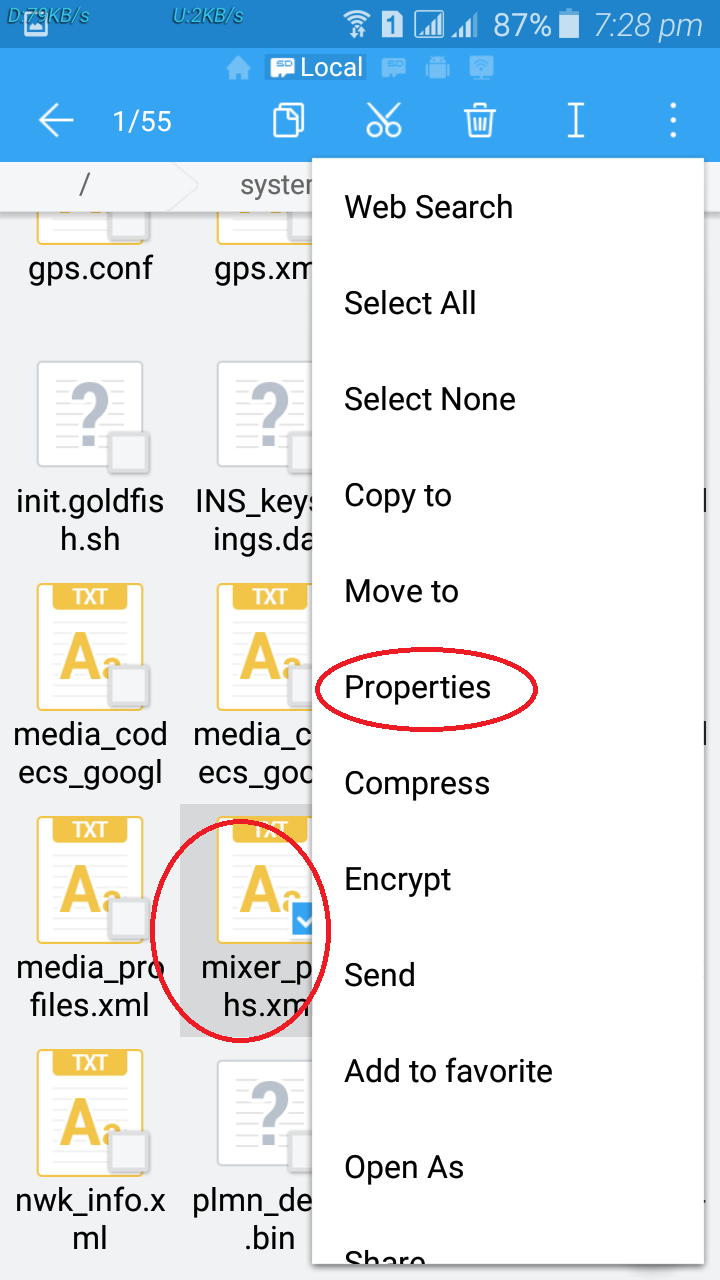Check the media_profiles.xml checkbox

coord(128,919)
